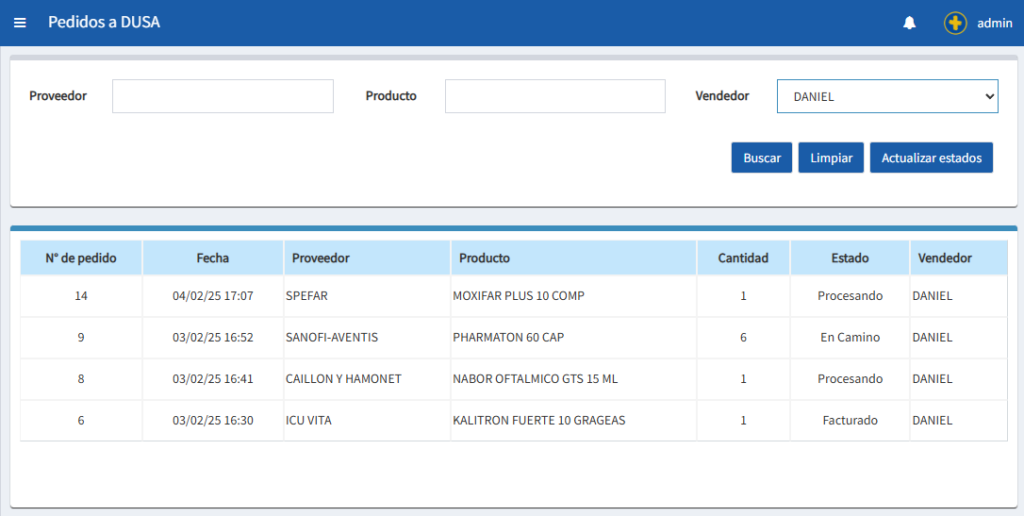Click the Estado column header
The image size is (1024, 516).
click(849, 258)
